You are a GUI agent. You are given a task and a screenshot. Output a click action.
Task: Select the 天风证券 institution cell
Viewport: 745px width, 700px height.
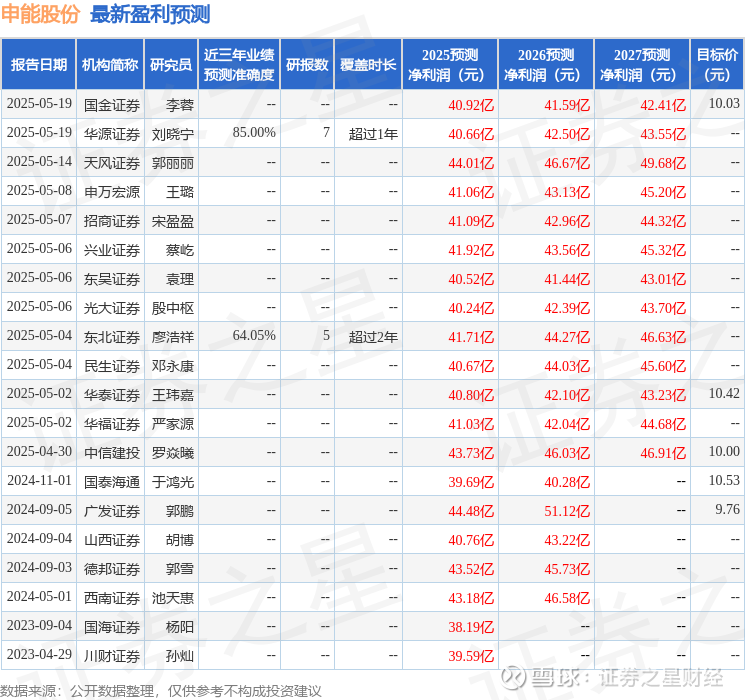[x=112, y=163]
